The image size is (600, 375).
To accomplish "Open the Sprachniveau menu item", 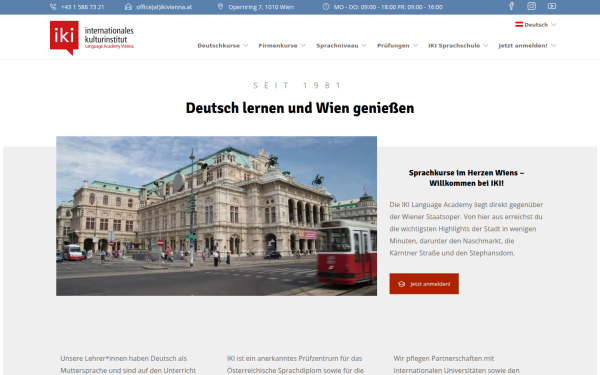I will pos(337,46).
